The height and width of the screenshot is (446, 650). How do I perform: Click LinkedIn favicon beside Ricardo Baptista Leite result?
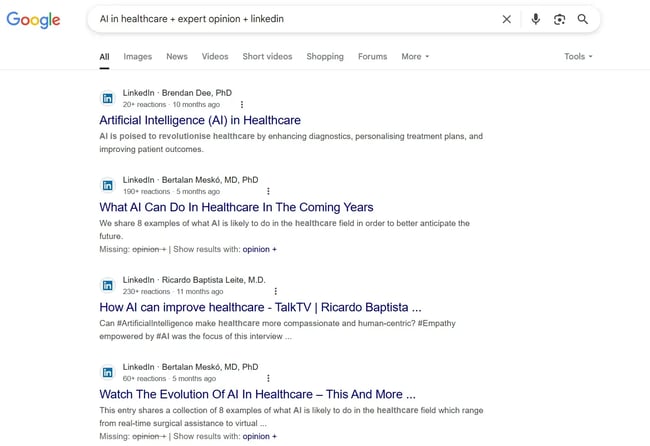pyautogui.click(x=108, y=285)
